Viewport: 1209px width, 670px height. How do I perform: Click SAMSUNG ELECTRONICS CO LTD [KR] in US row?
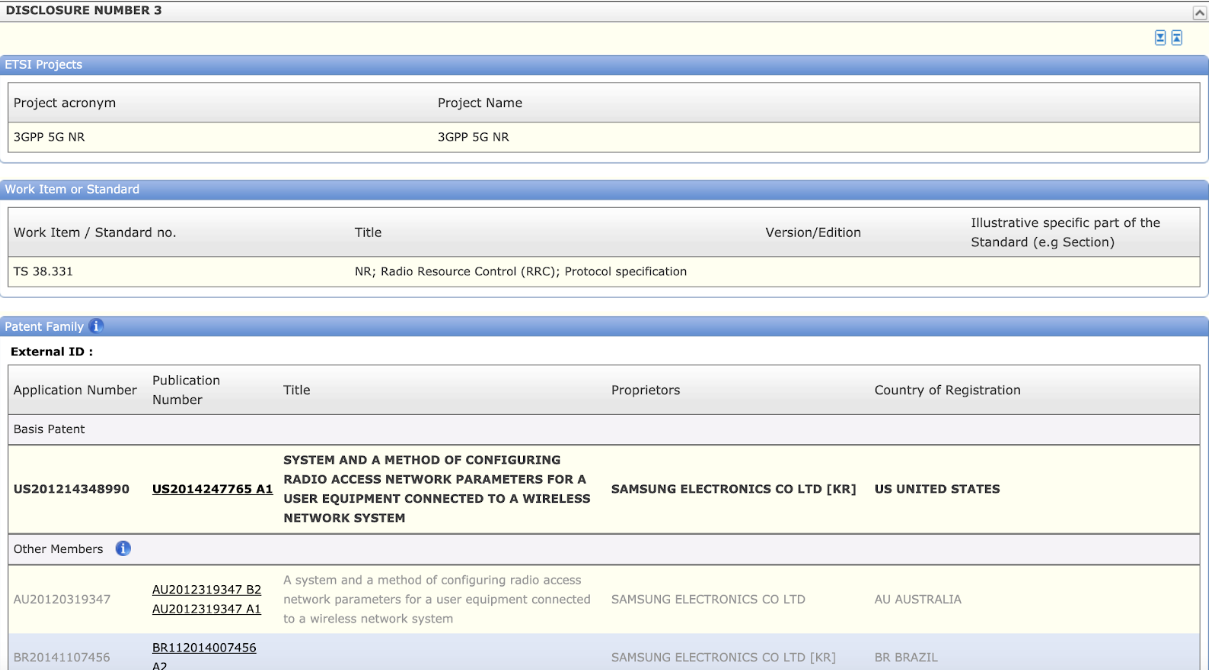[734, 489]
